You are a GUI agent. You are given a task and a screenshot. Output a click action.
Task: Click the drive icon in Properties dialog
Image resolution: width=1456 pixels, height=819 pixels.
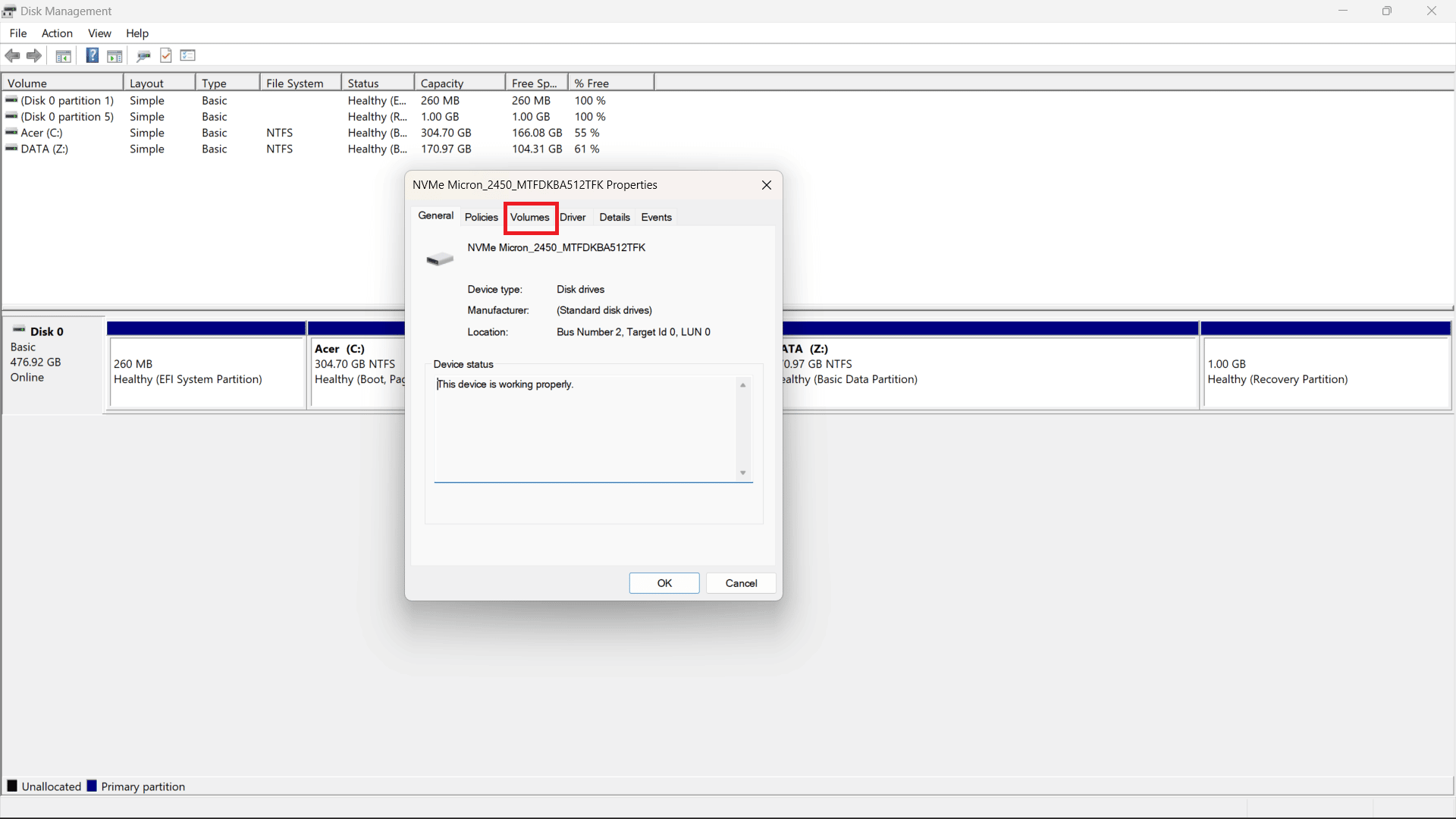[x=440, y=259]
